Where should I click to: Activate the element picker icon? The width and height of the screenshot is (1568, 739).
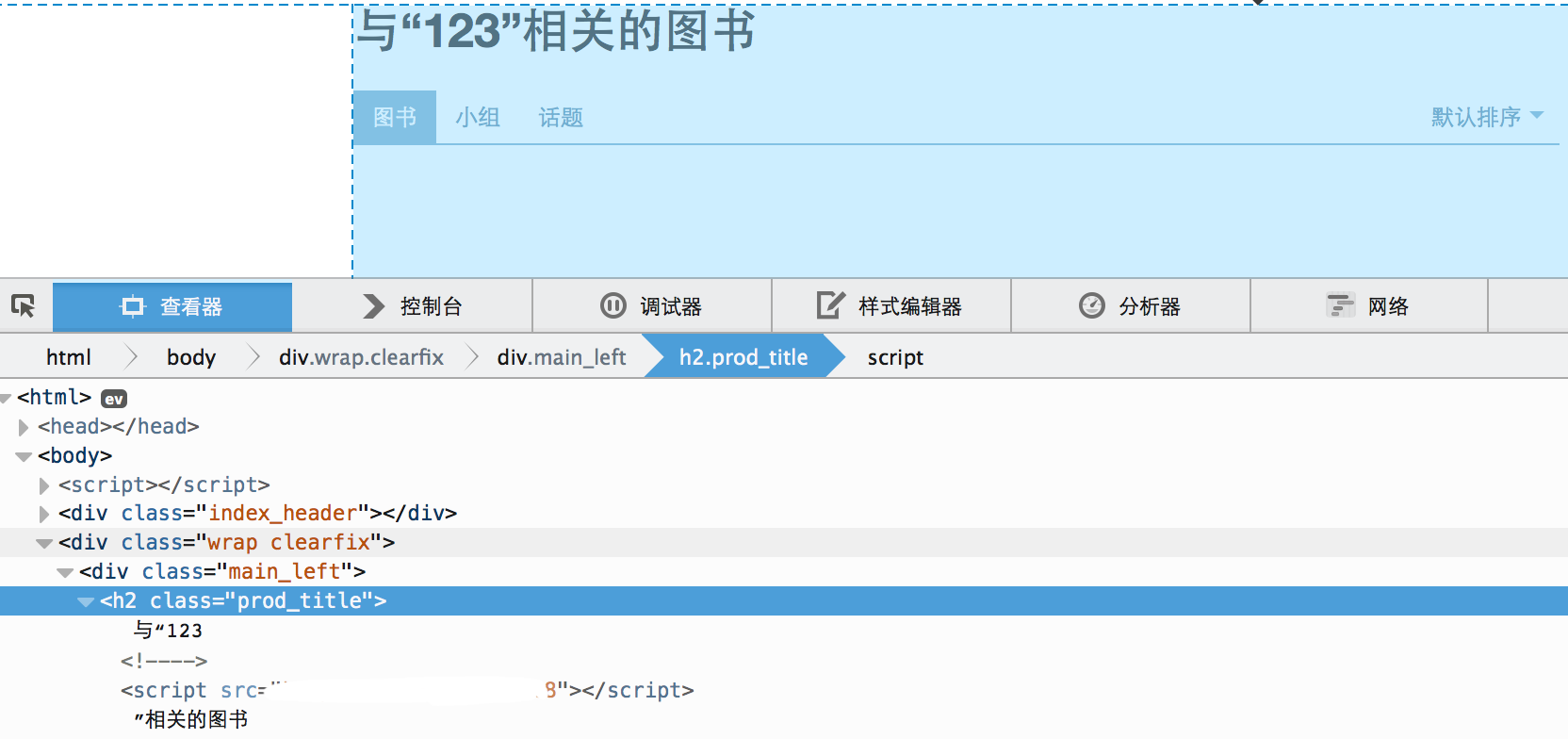24,305
